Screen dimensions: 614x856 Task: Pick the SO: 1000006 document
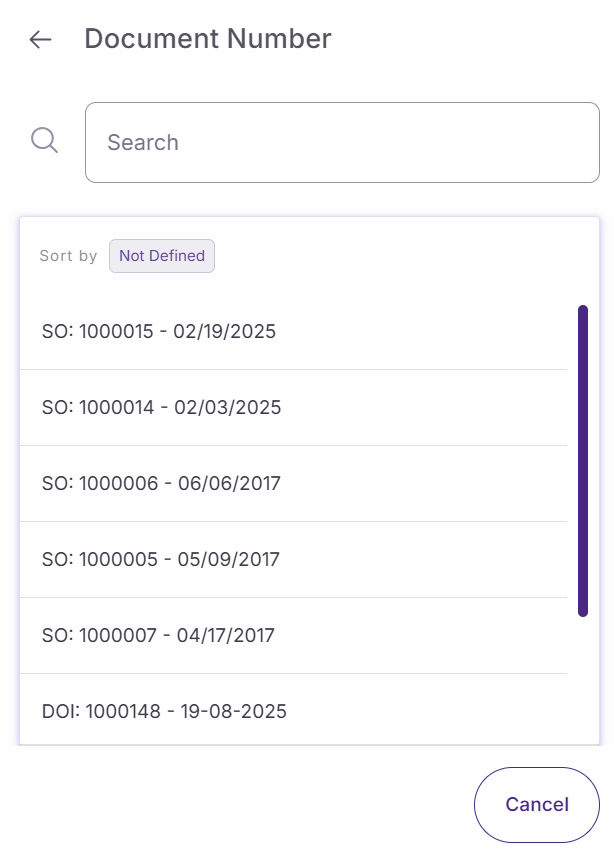[x=161, y=483]
